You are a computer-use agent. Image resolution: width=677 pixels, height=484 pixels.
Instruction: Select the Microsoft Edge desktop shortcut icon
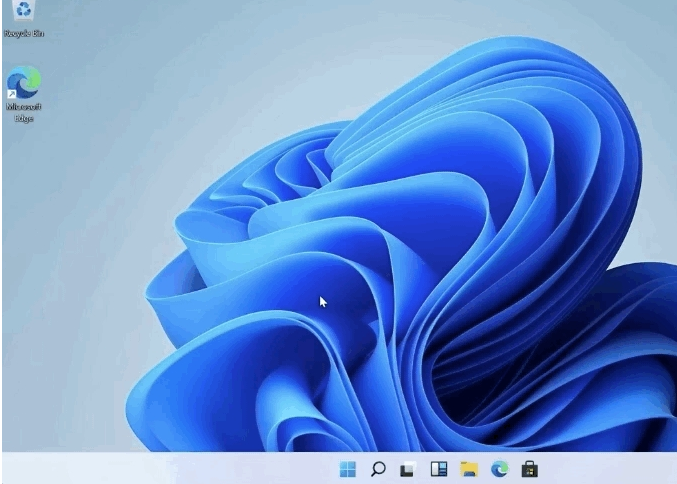coord(24,82)
